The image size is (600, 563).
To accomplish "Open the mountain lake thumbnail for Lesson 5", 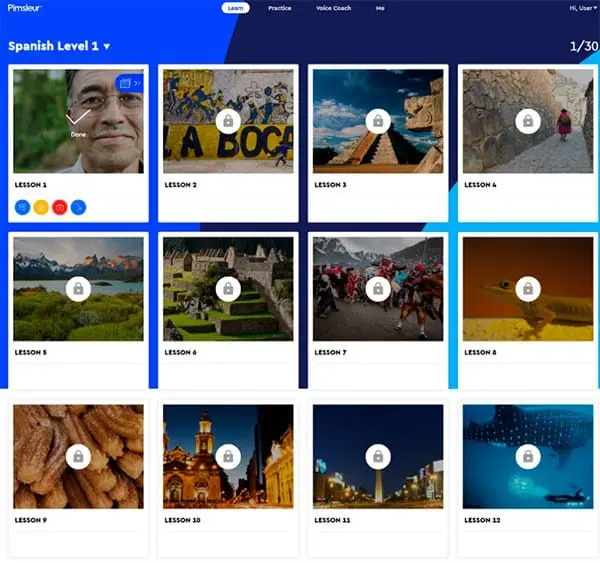I will click(x=78, y=289).
